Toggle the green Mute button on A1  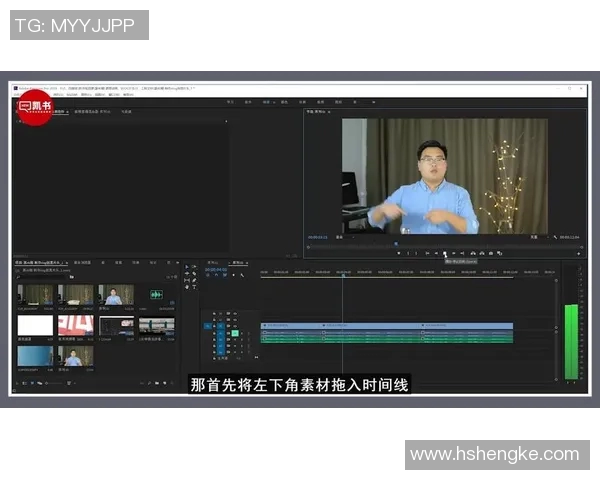(235, 333)
